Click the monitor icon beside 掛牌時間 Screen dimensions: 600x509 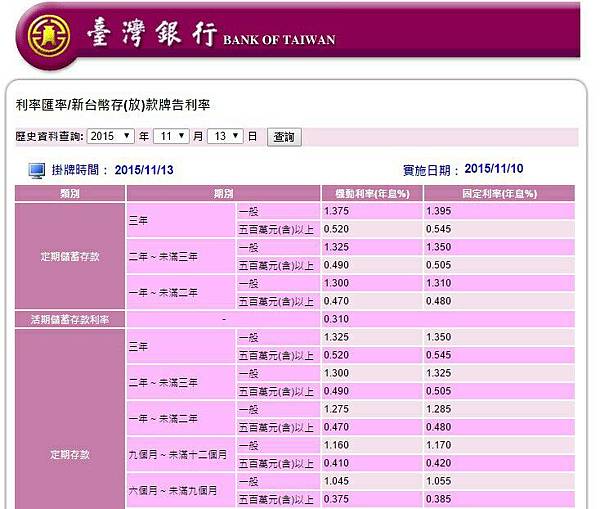coord(37,170)
